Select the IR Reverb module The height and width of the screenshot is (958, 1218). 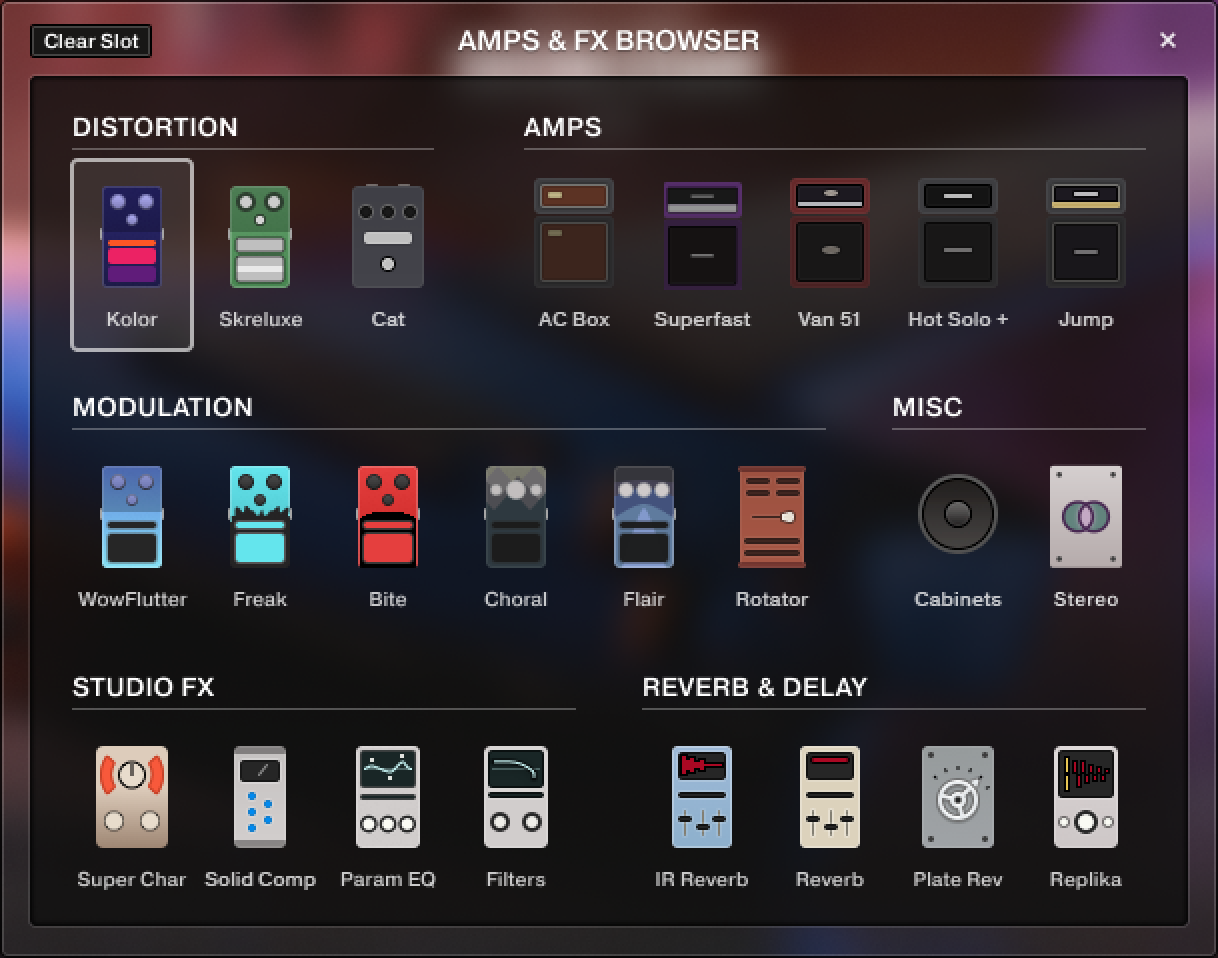702,797
